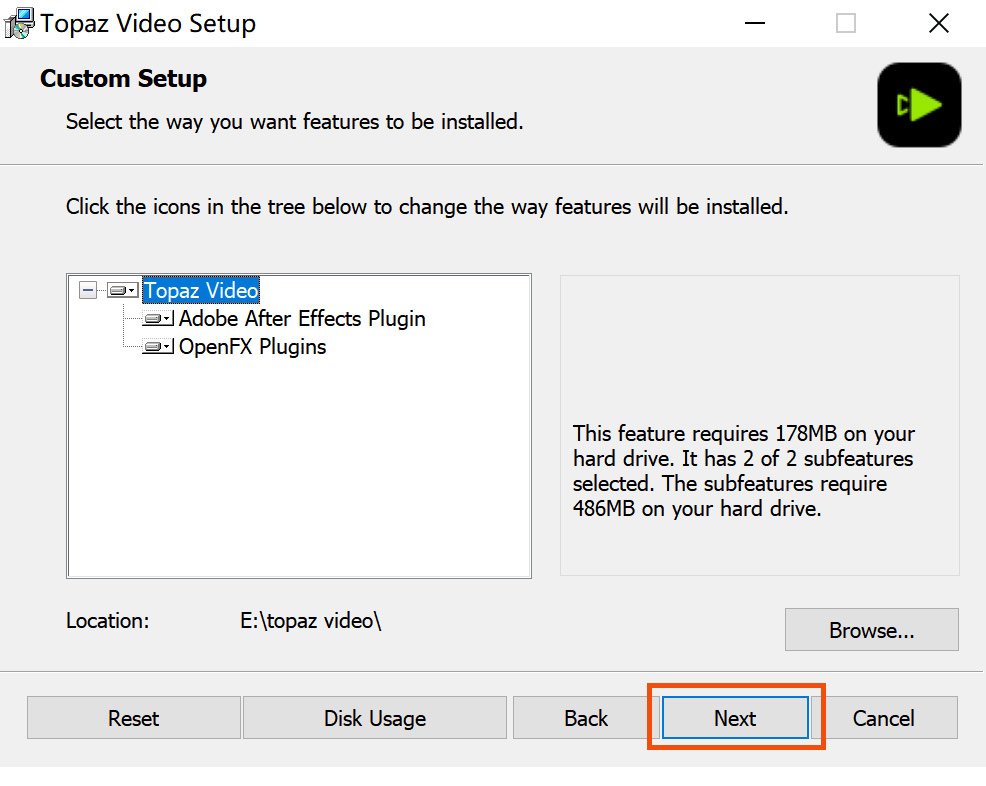
Task: Open the OpenFX Plugins drive icon menu
Action: pyautogui.click(x=158, y=347)
